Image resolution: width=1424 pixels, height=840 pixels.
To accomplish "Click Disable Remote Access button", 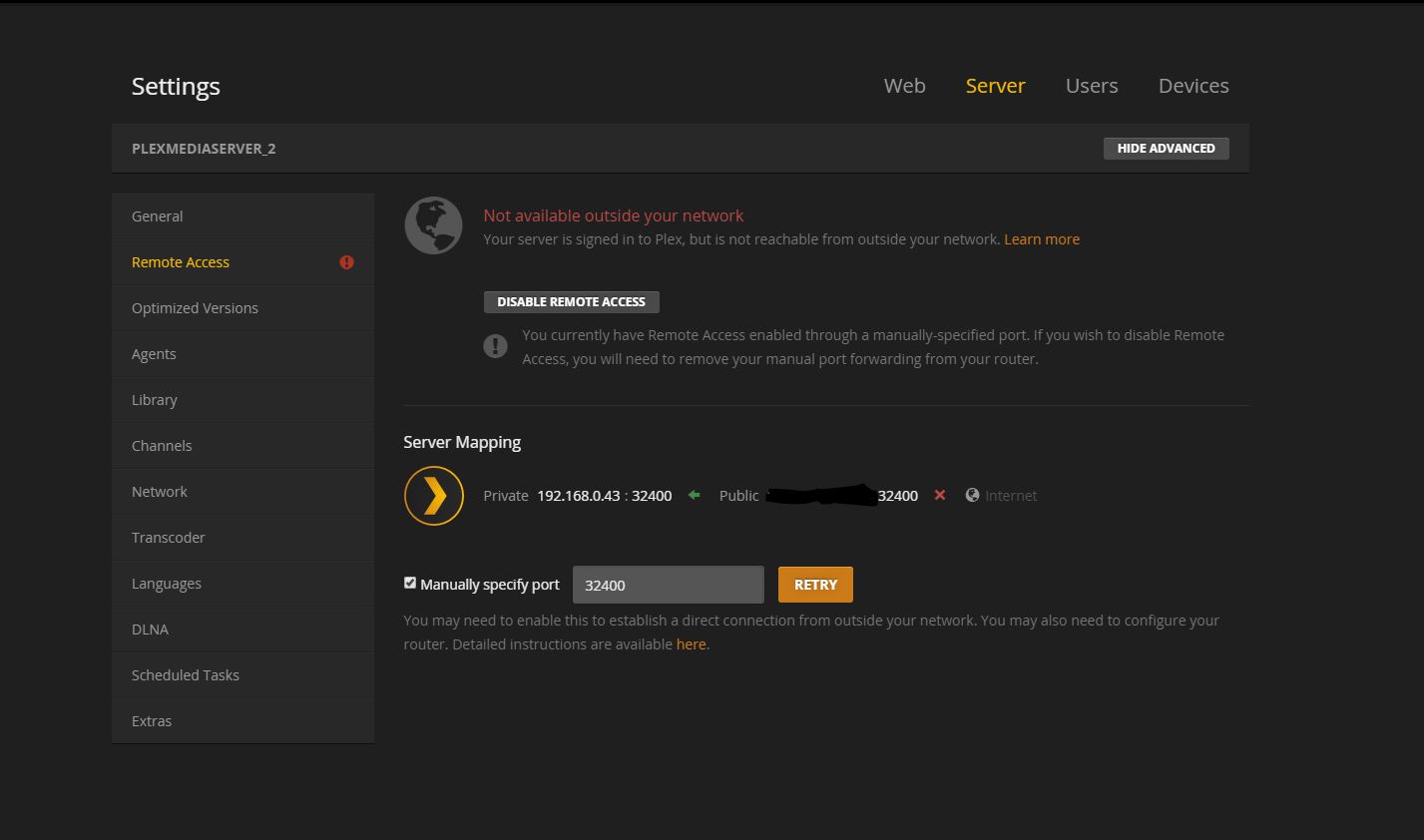I will pos(571,301).
